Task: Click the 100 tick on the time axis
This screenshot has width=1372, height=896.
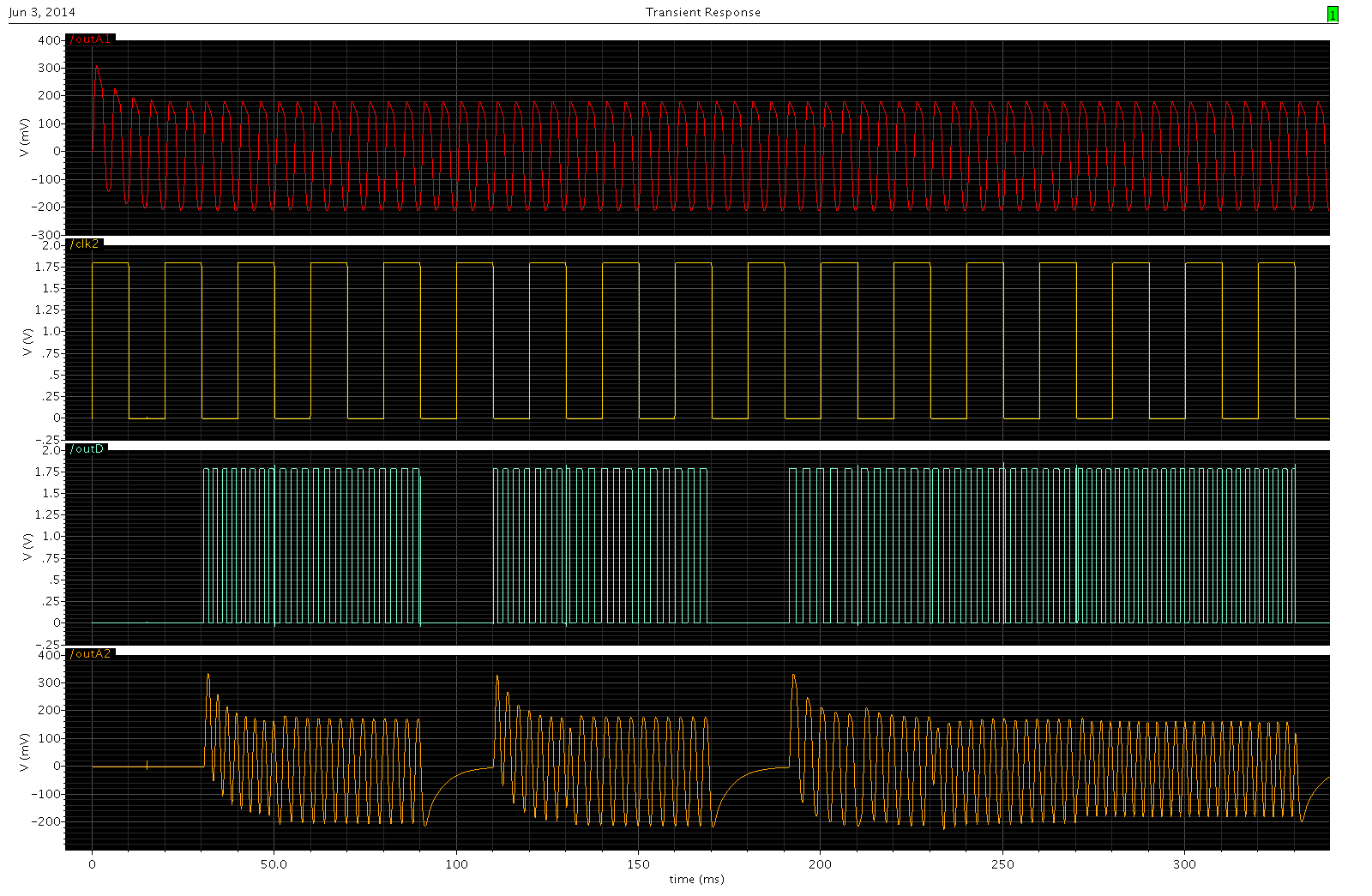Action: [x=456, y=864]
